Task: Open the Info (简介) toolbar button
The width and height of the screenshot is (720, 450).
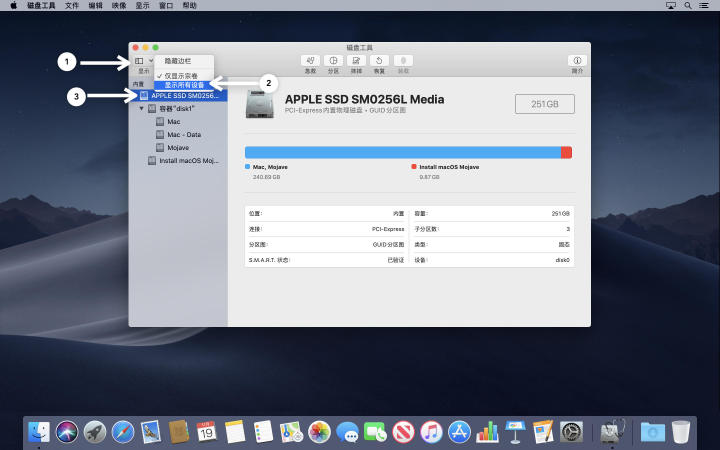Action: click(x=577, y=61)
